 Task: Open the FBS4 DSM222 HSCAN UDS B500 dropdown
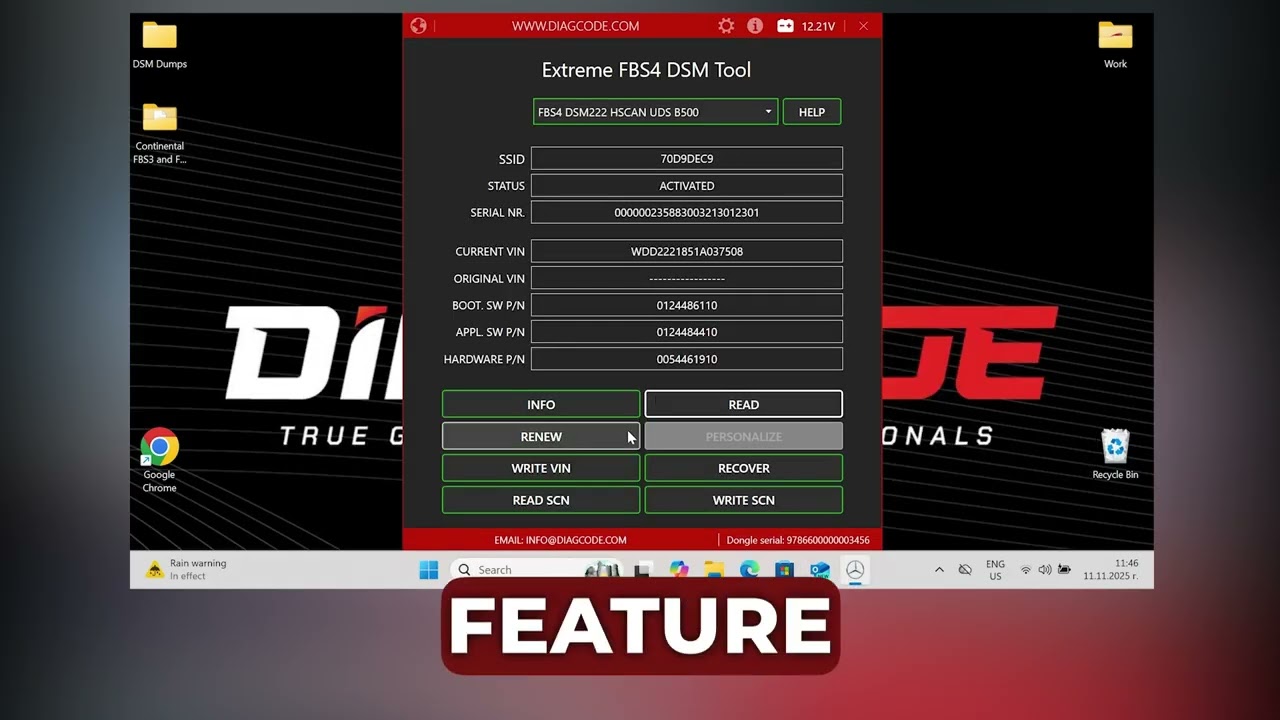655,112
